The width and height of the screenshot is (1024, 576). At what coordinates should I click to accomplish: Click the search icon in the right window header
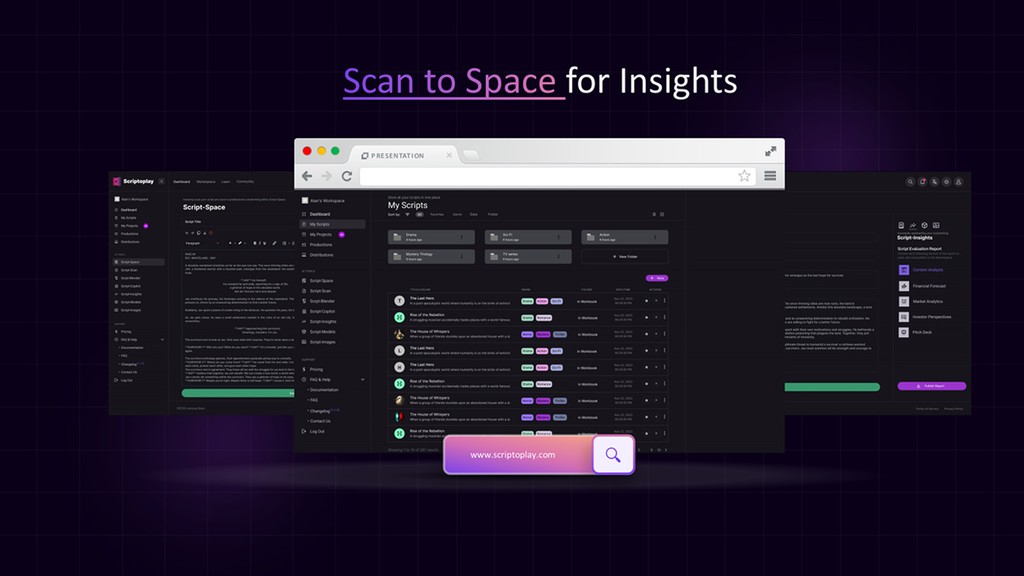(x=910, y=182)
